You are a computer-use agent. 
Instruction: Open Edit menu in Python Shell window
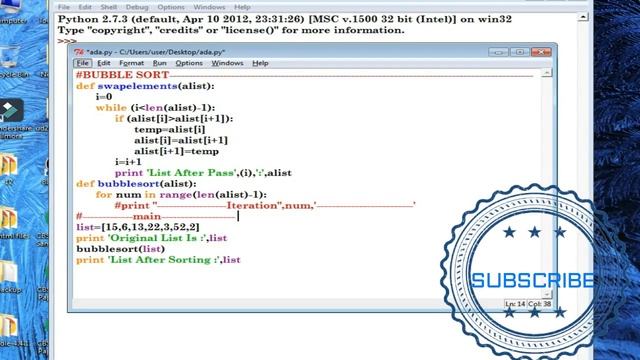85,7
